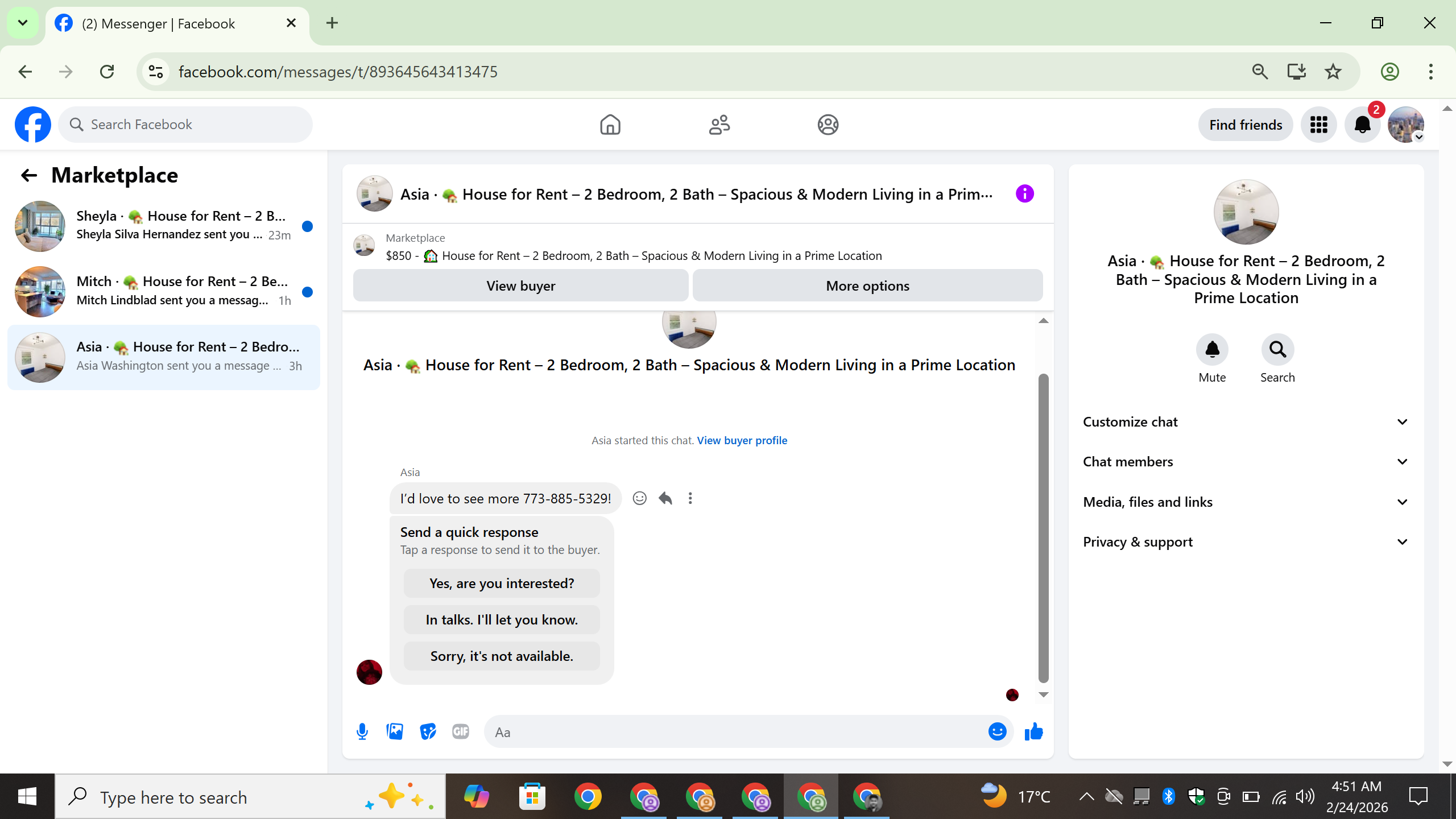Click the chat scrollbar thumb
The height and width of the screenshot is (819, 1456).
coord(1043,527)
